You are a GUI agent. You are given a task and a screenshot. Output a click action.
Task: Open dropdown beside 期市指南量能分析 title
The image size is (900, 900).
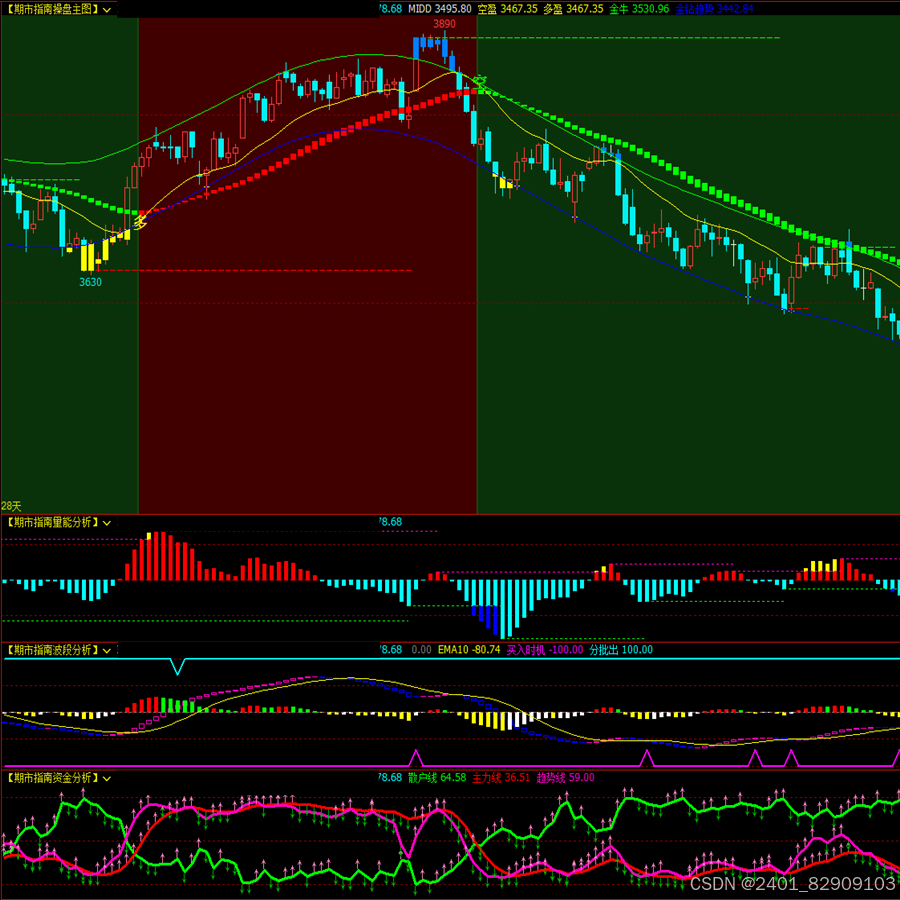[107, 522]
